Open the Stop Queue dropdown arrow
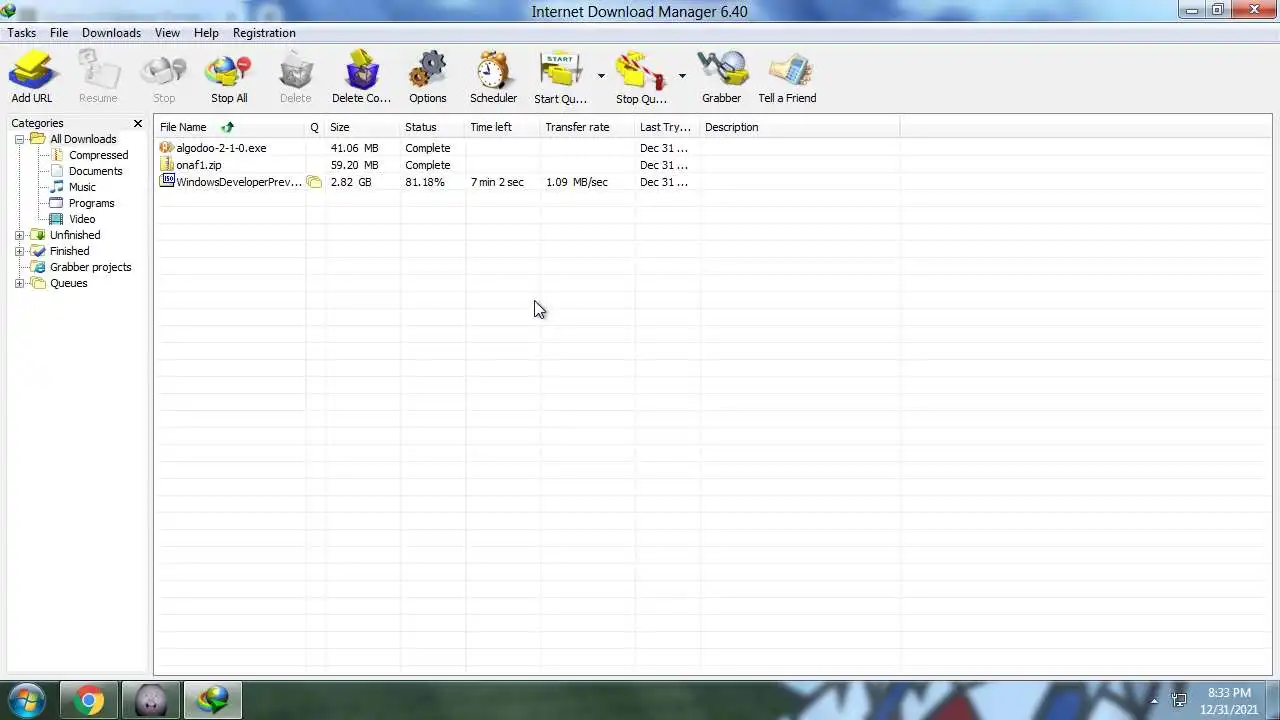 682,76
